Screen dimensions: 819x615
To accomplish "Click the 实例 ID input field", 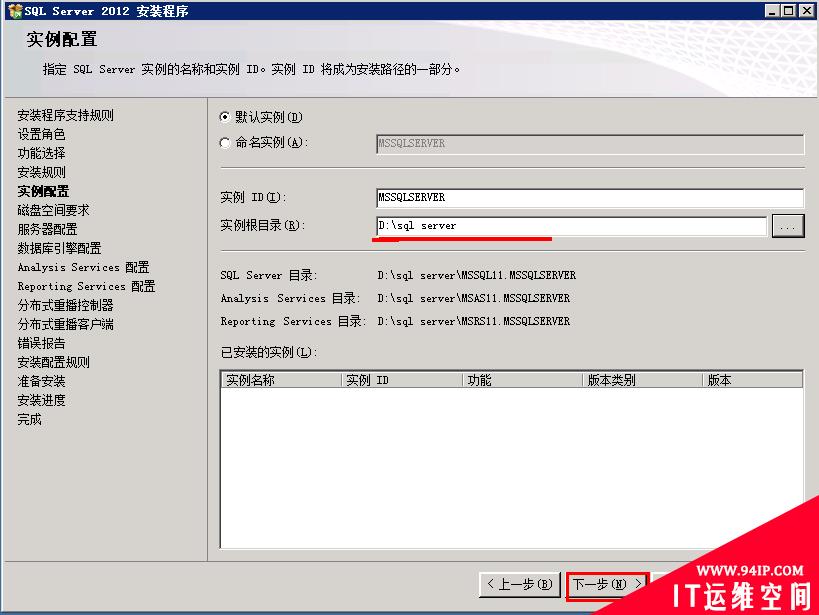I will (590, 198).
